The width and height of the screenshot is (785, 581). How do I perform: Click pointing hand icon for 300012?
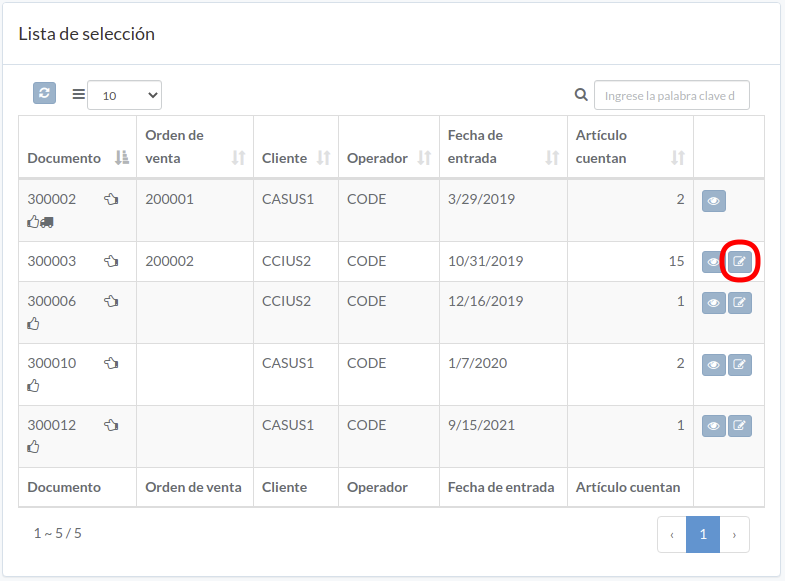coord(111,425)
